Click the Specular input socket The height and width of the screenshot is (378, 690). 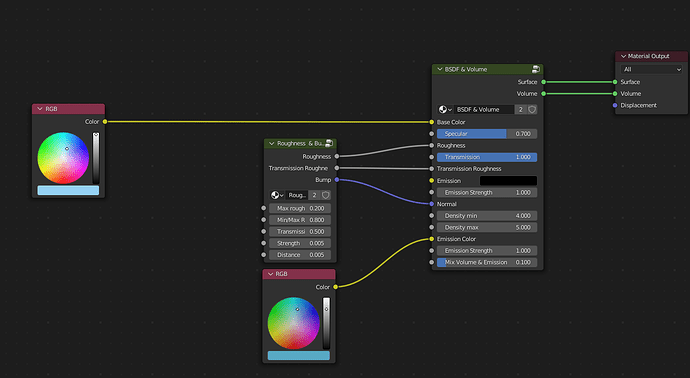pos(432,134)
